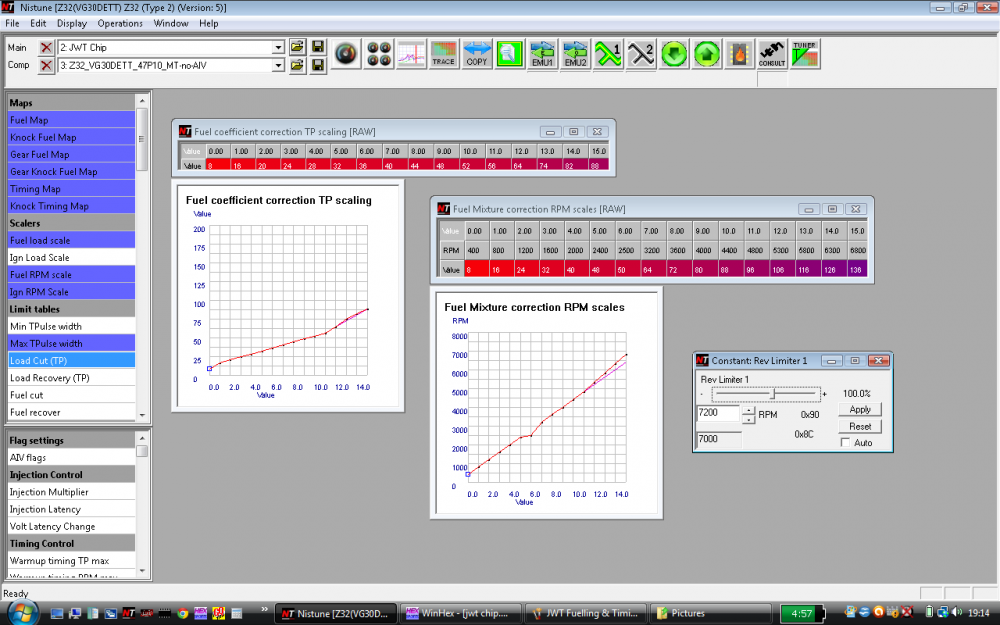The height and width of the screenshot is (625, 1000).
Task: Open the EMU1 emulator icon
Action: coord(541,54)
